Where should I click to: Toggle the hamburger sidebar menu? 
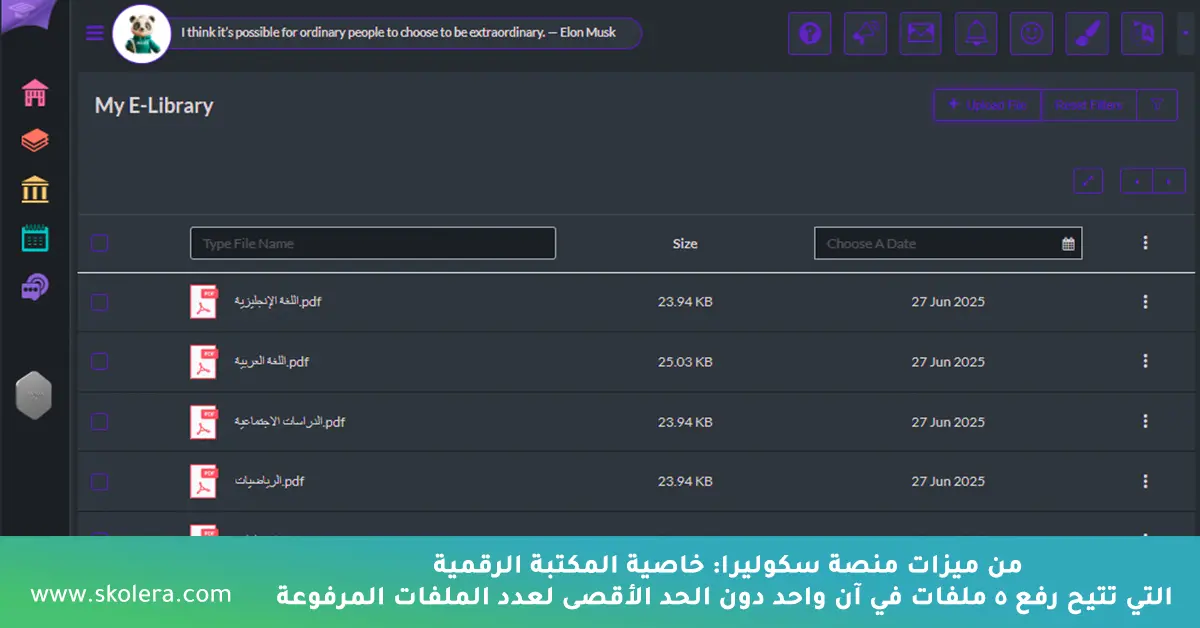point(95,33)
